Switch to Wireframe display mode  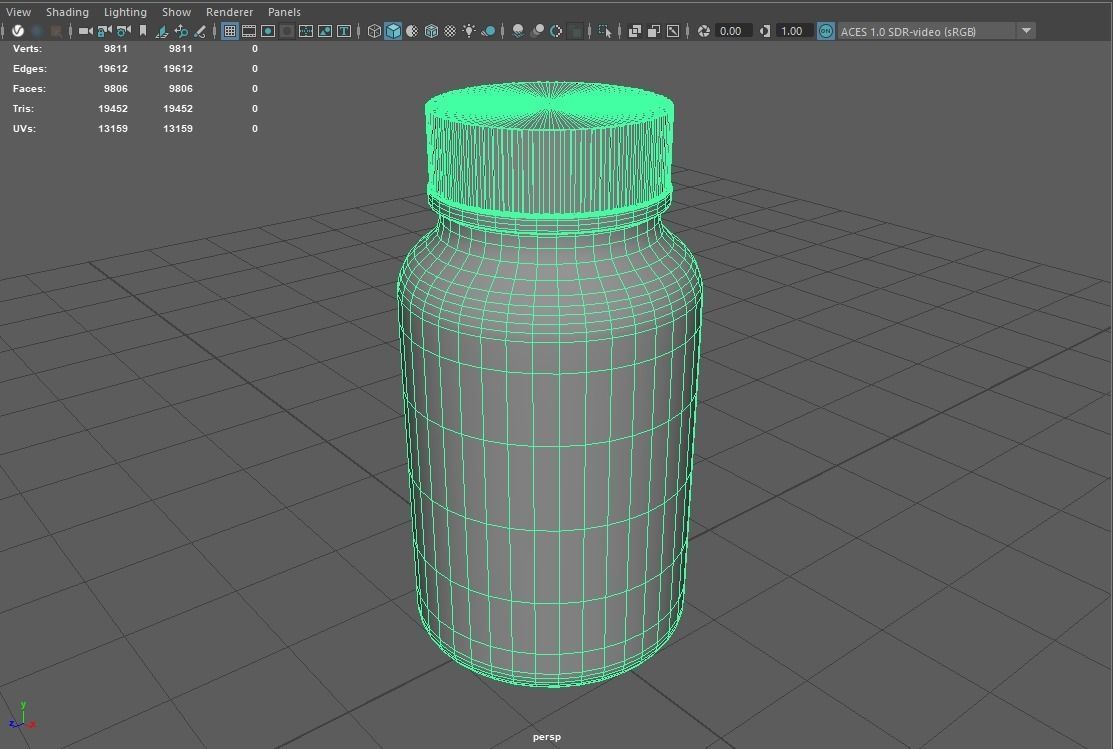tap(374, 31)
